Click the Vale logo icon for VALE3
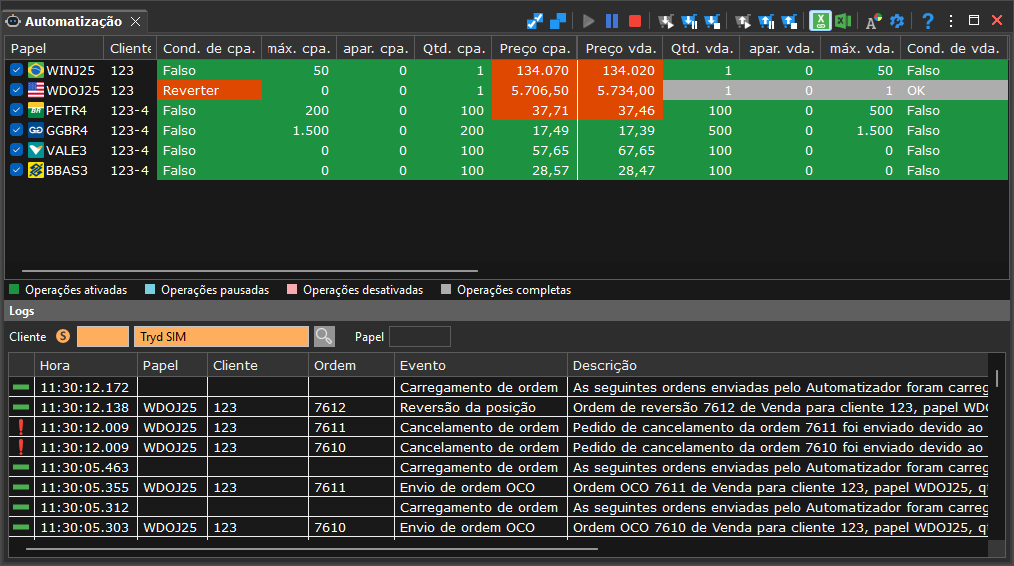 36,150
